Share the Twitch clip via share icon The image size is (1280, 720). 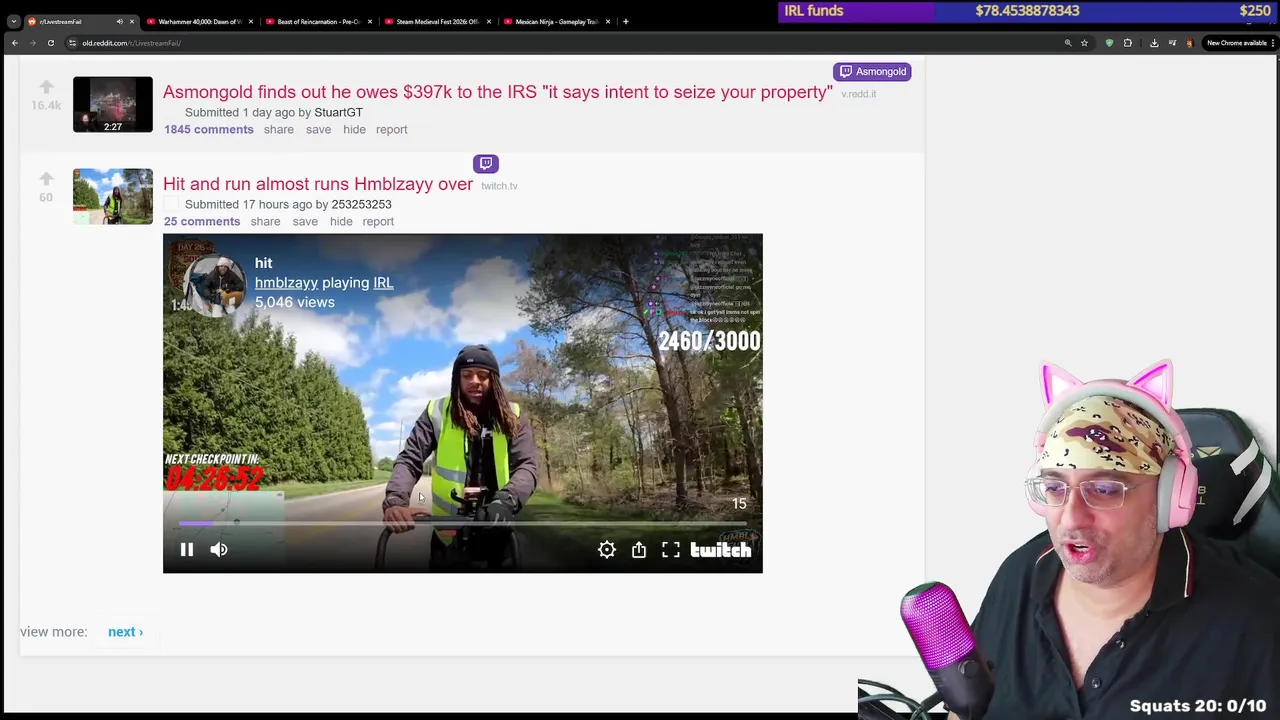click(639, 550)
